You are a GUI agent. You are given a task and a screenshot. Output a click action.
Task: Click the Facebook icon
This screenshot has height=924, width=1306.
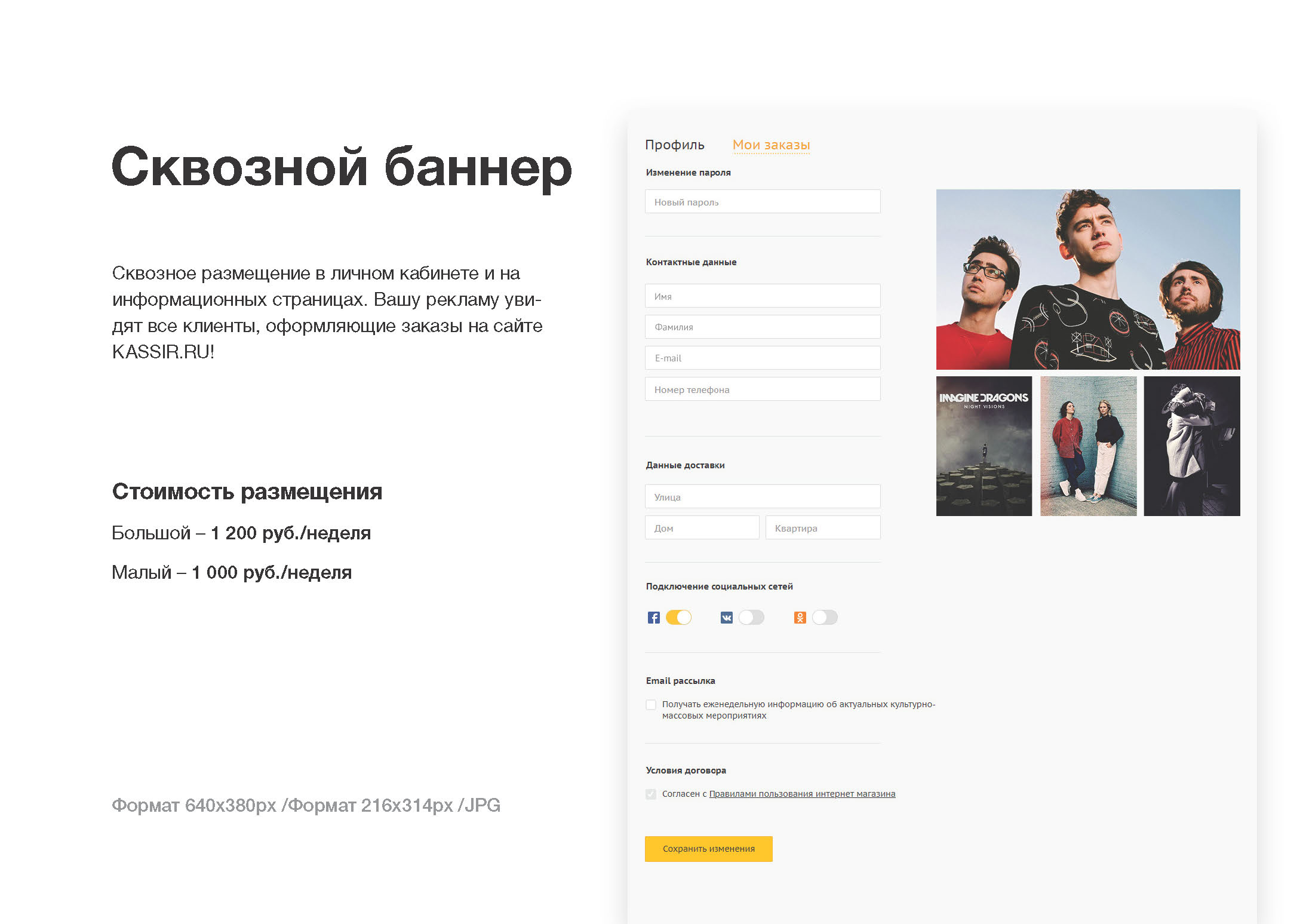653,618
